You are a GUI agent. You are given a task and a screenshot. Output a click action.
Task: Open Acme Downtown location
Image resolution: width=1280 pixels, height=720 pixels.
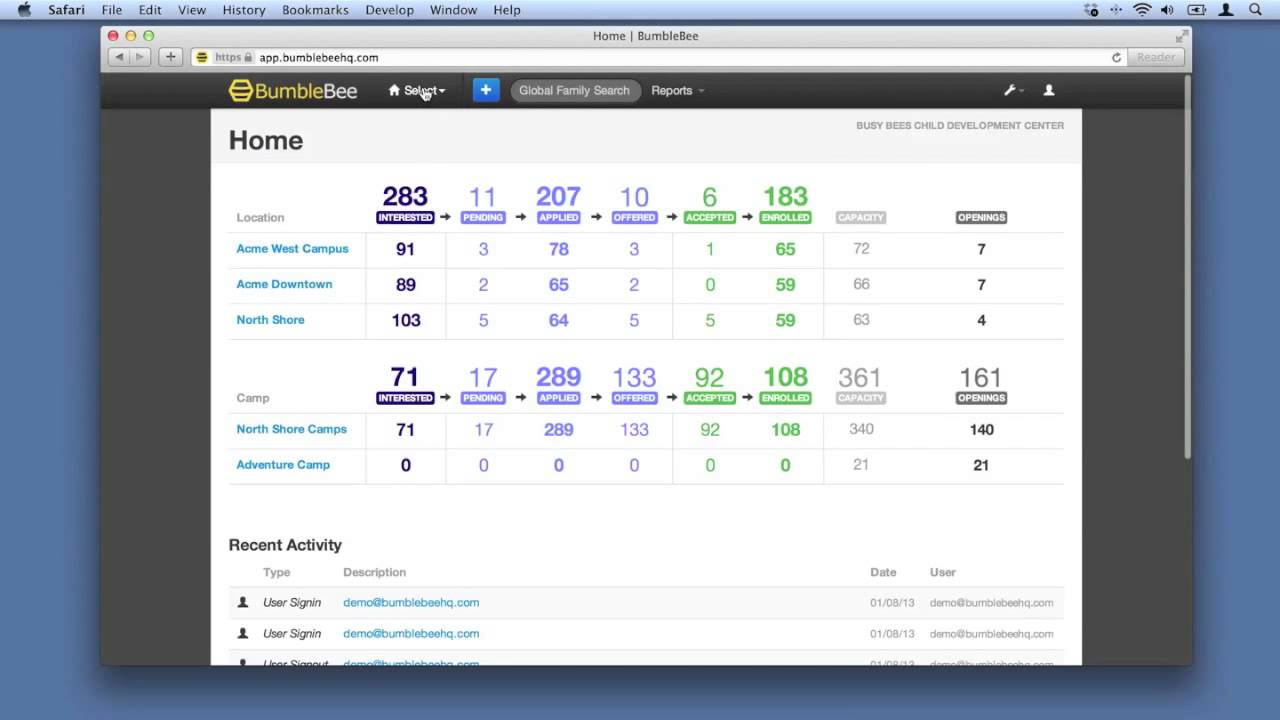(284, 284)
